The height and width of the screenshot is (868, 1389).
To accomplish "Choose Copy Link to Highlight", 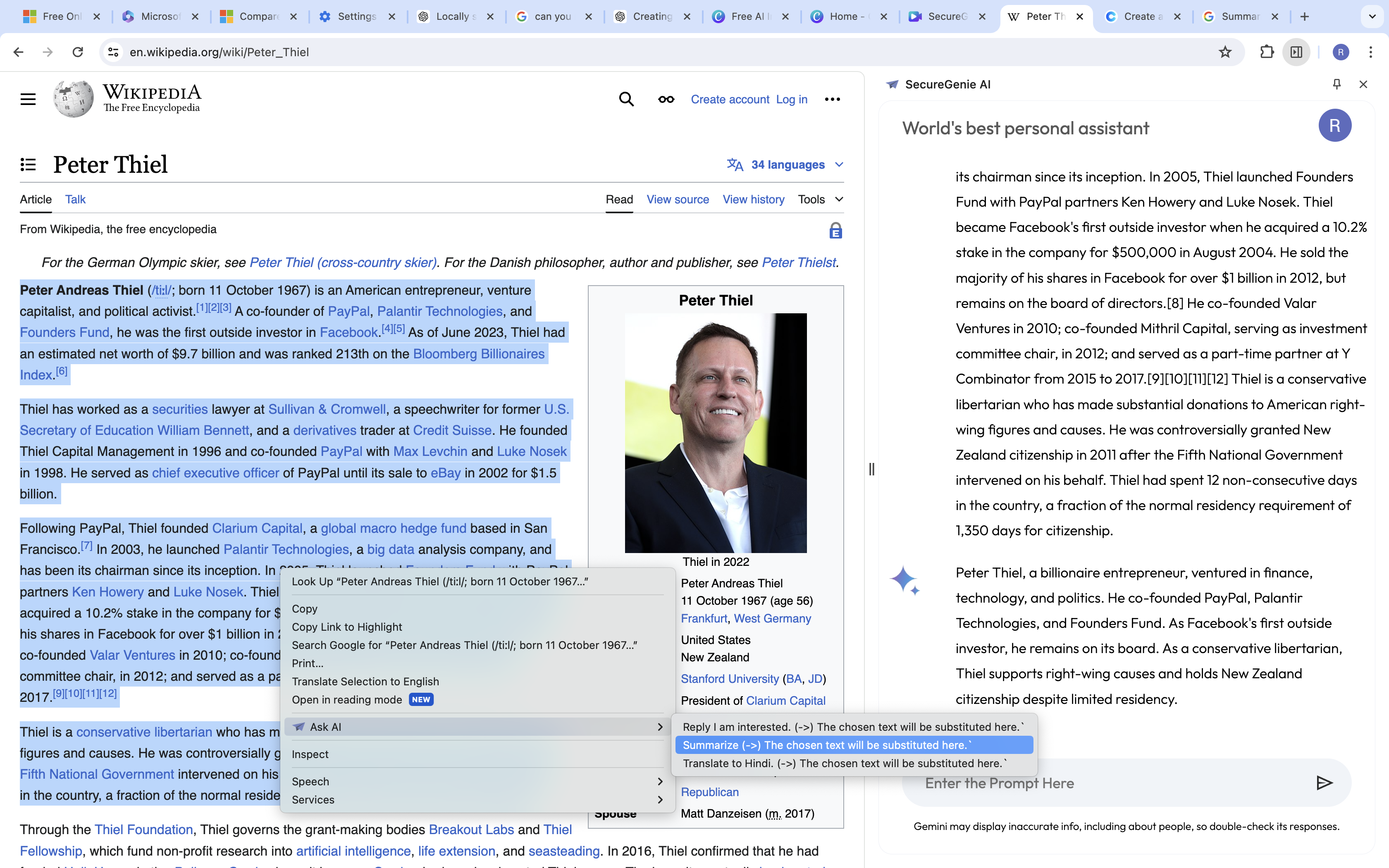I will (347, 627).
